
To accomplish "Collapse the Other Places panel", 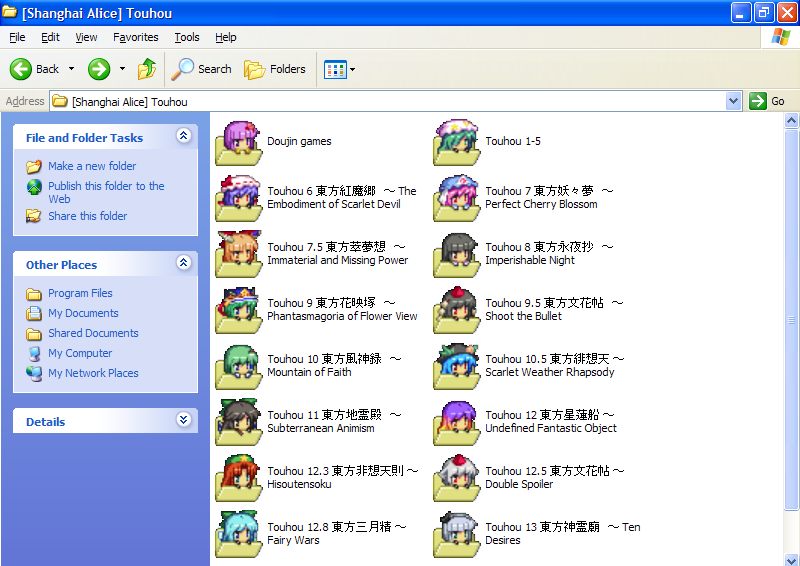I will [x=184, y=262].
